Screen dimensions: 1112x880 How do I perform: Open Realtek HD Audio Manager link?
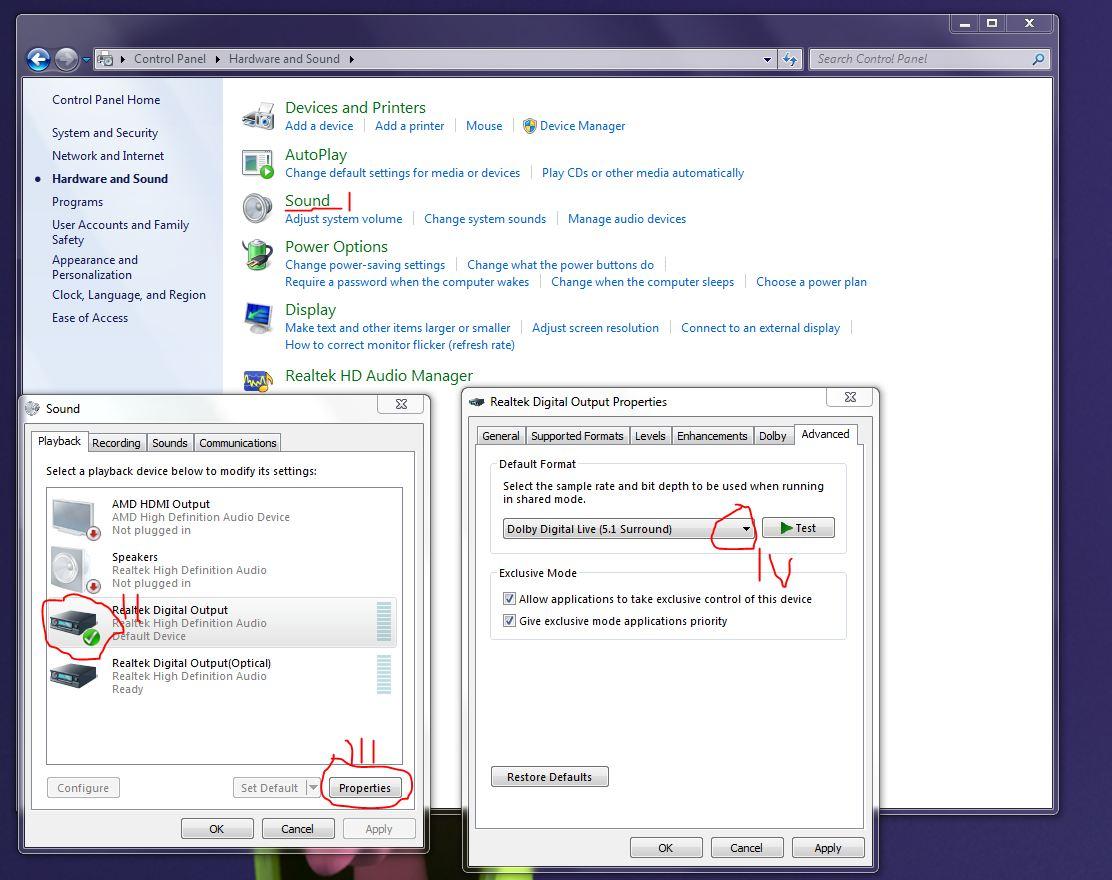[379, 376]
